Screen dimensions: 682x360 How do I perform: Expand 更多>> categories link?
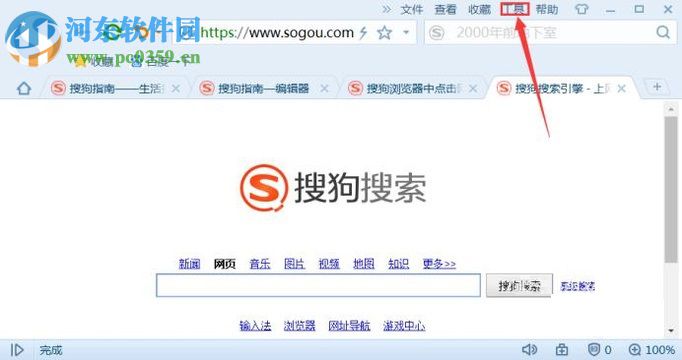point(439,263)
